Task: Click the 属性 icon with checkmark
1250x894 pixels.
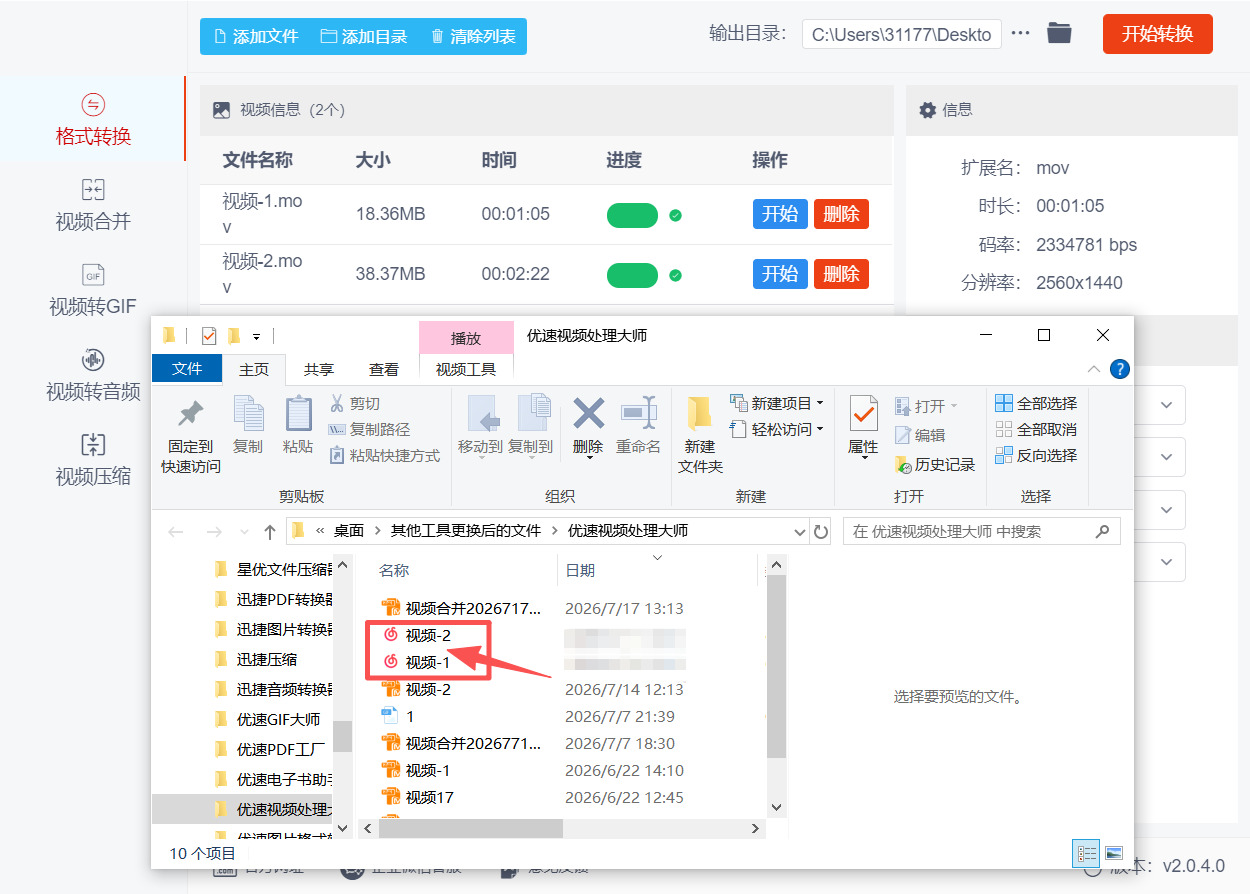Action: pyautogui.click(x=863, y=412)
